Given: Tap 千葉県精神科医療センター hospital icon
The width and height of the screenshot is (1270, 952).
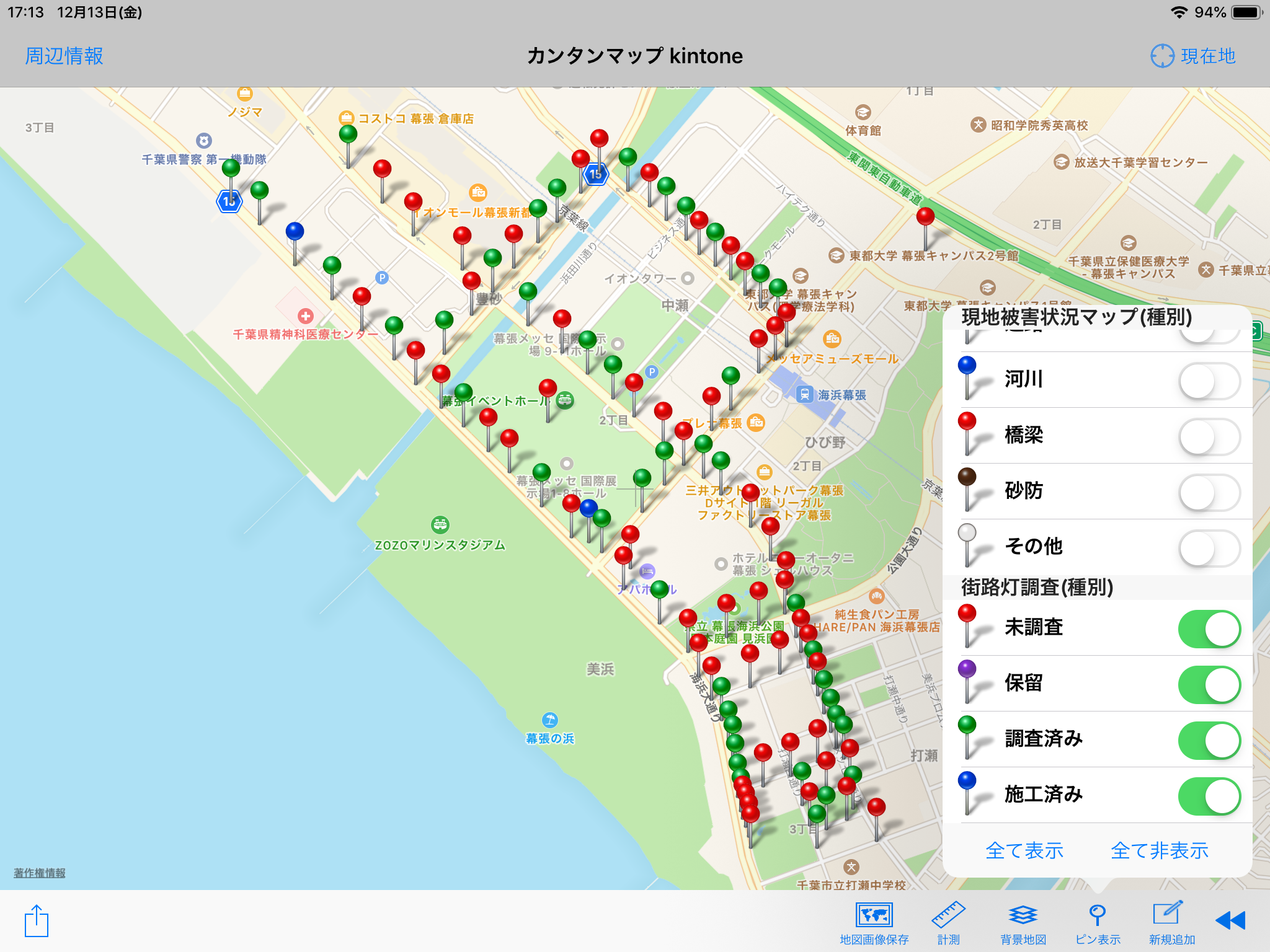Looking at the screenshot, I should [305, 316].
